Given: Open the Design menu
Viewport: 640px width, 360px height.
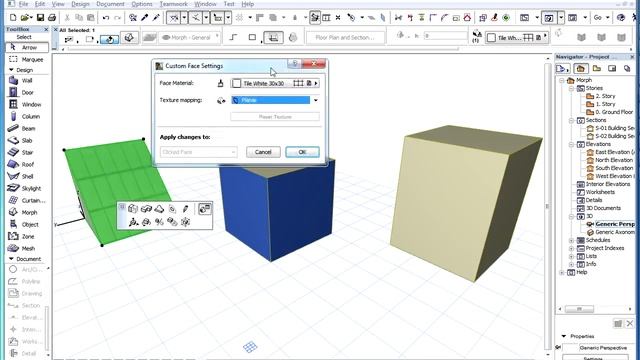Looking at the screenshot, I should 80,4.
